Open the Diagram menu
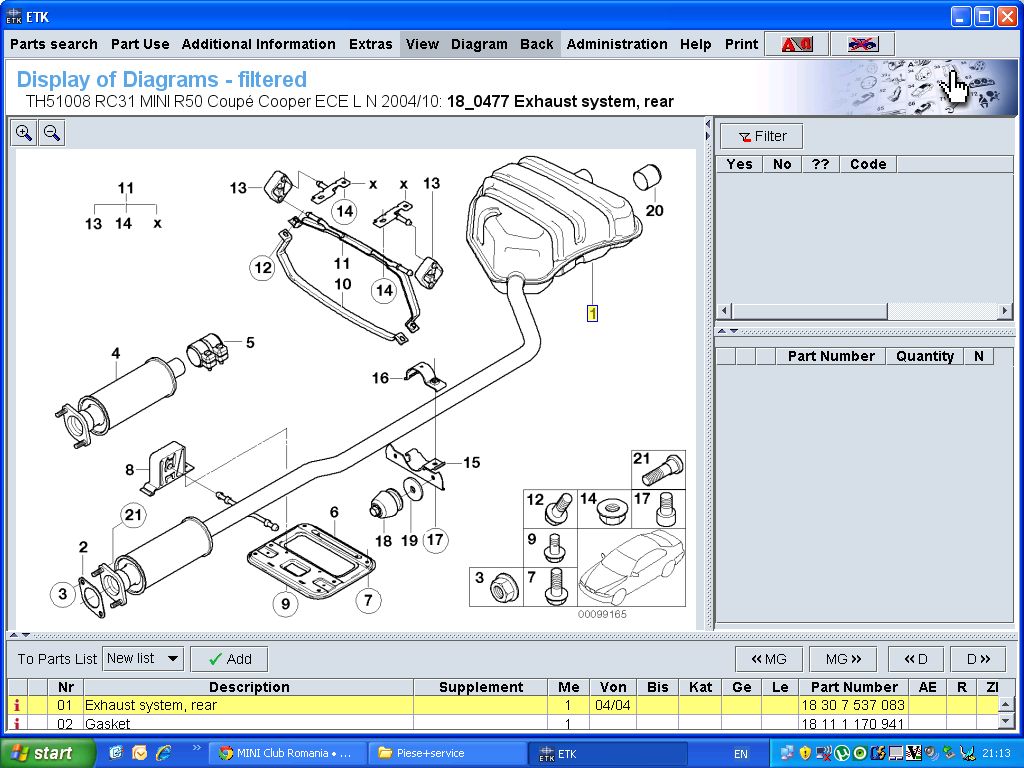This screenshot has height=768, width=1024. pyautogui.click(x=479, y=44)
